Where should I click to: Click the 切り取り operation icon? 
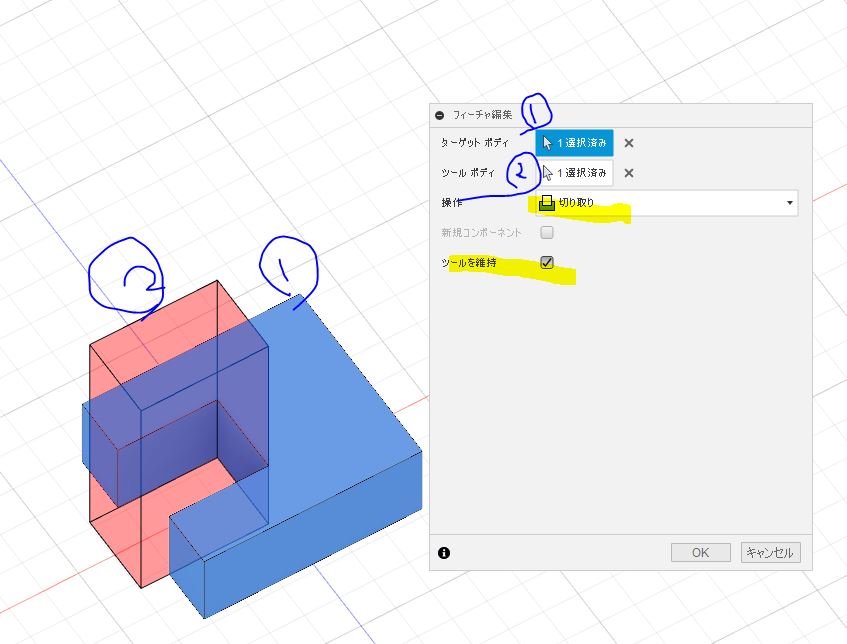[x=547, y=203]
